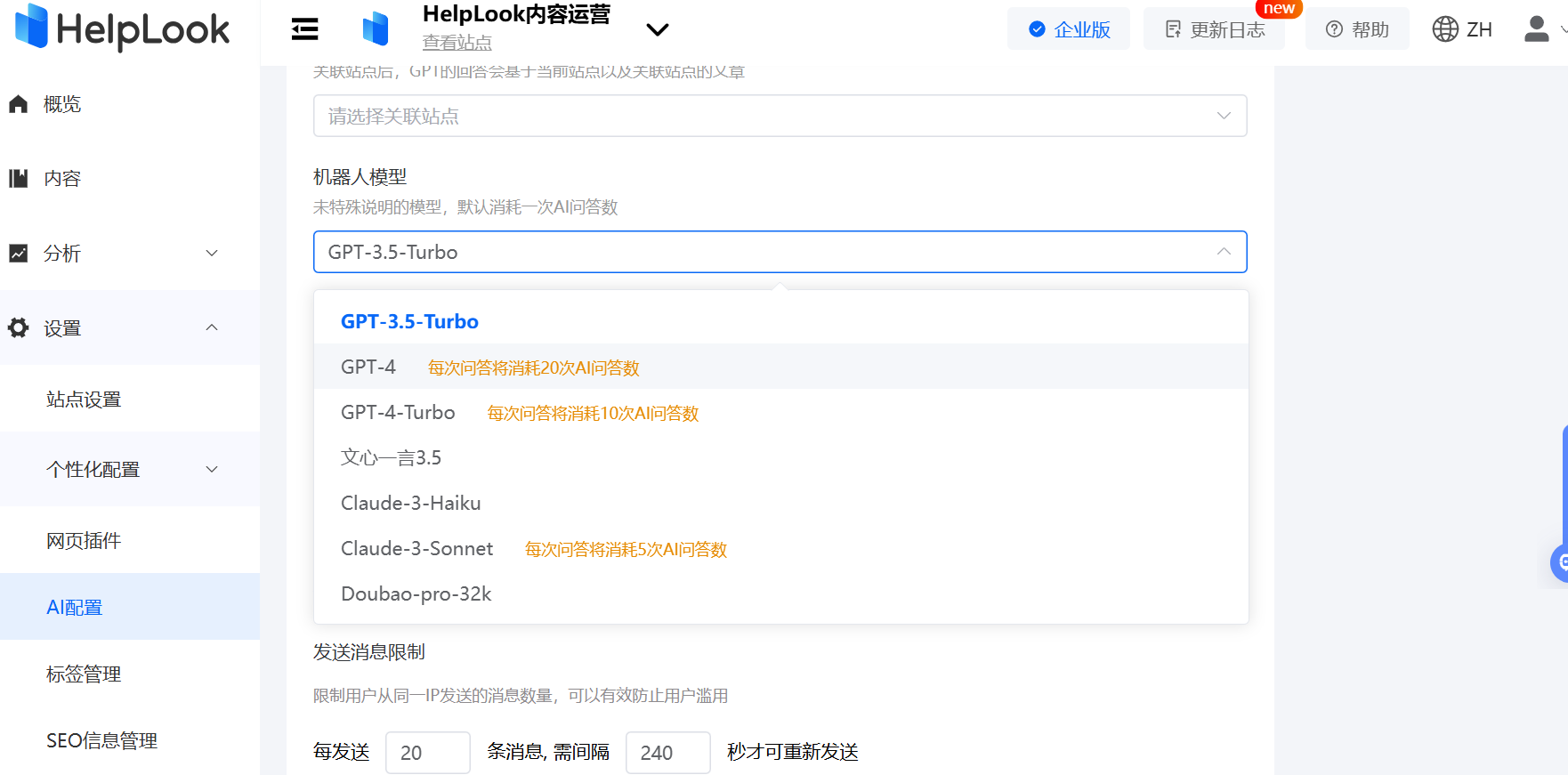Open the 请选择关联站点 dropdown

[x=780, y=116]
